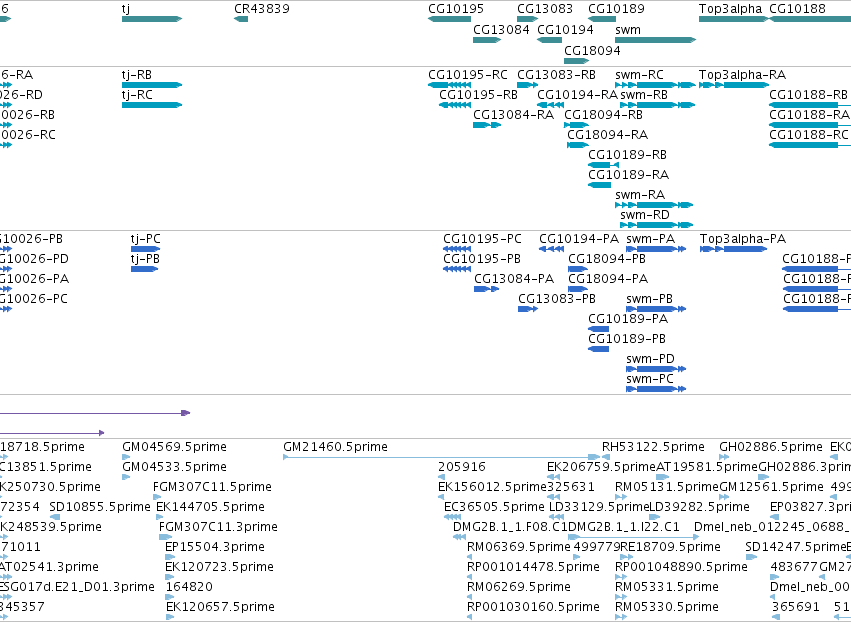The image size is (851, 622).
Task: Click protein CG13083-PB
Action: click(x=557, y=300)
